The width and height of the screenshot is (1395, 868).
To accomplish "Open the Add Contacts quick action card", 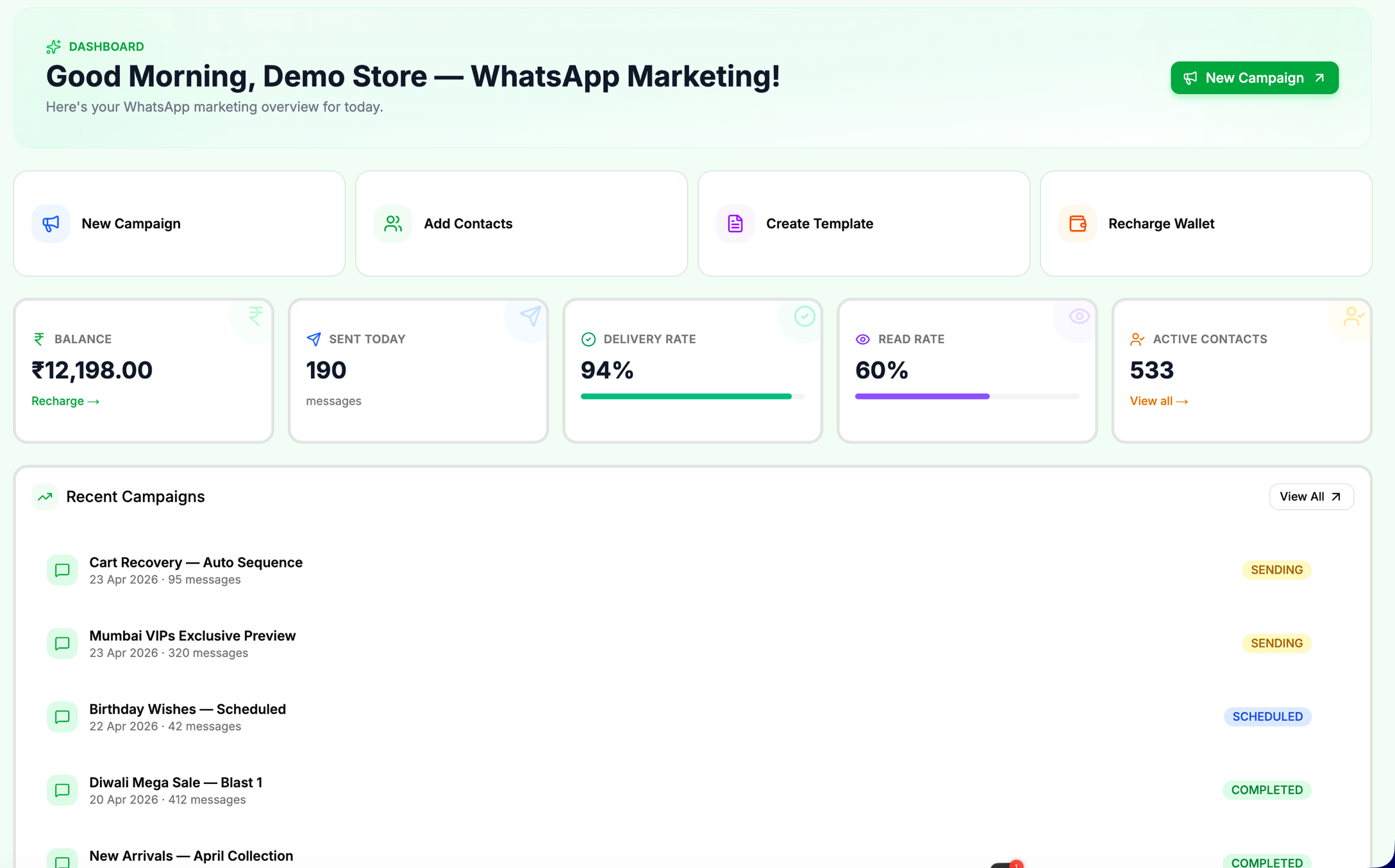I will coord(521,223).
